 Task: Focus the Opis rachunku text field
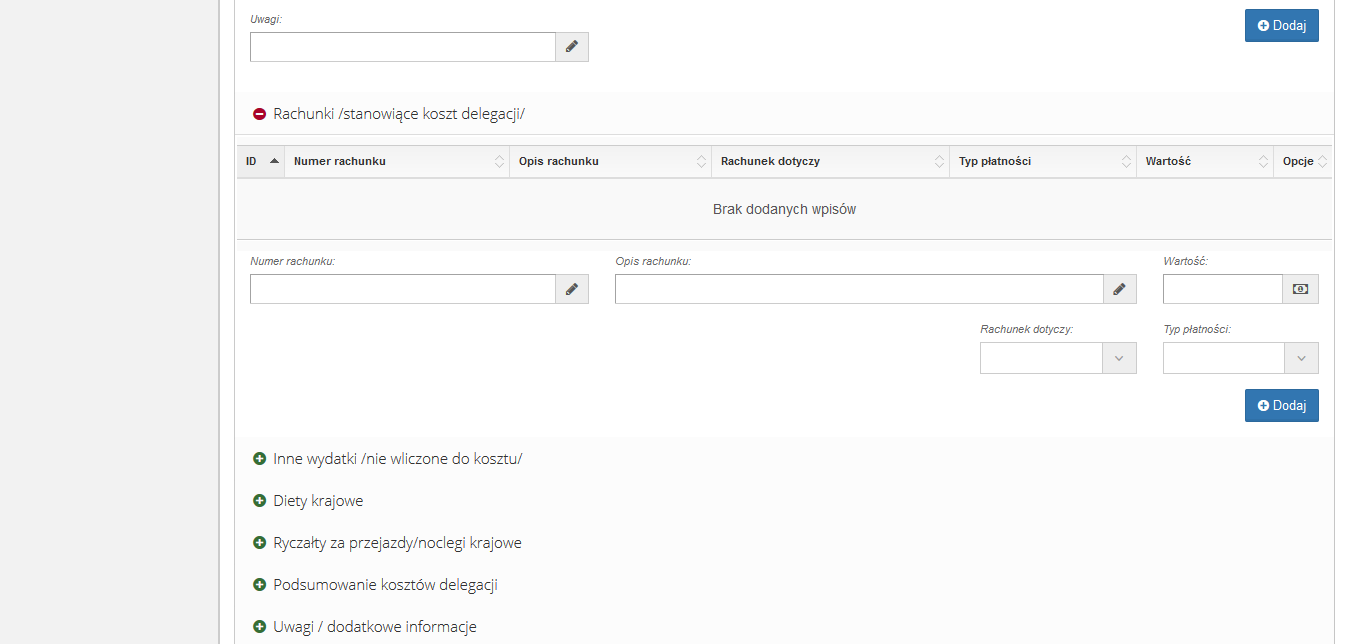click(x=859, y=289)
